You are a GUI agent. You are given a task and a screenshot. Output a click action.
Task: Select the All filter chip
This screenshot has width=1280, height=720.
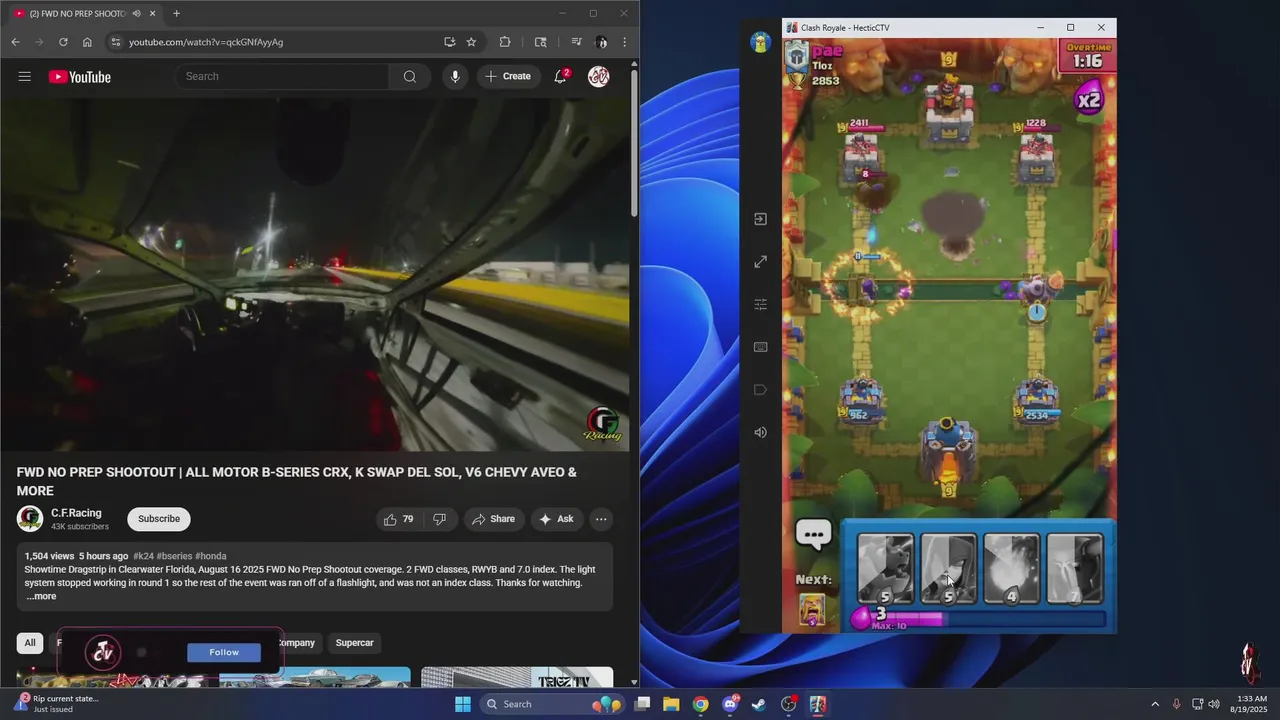click(30, 643)
